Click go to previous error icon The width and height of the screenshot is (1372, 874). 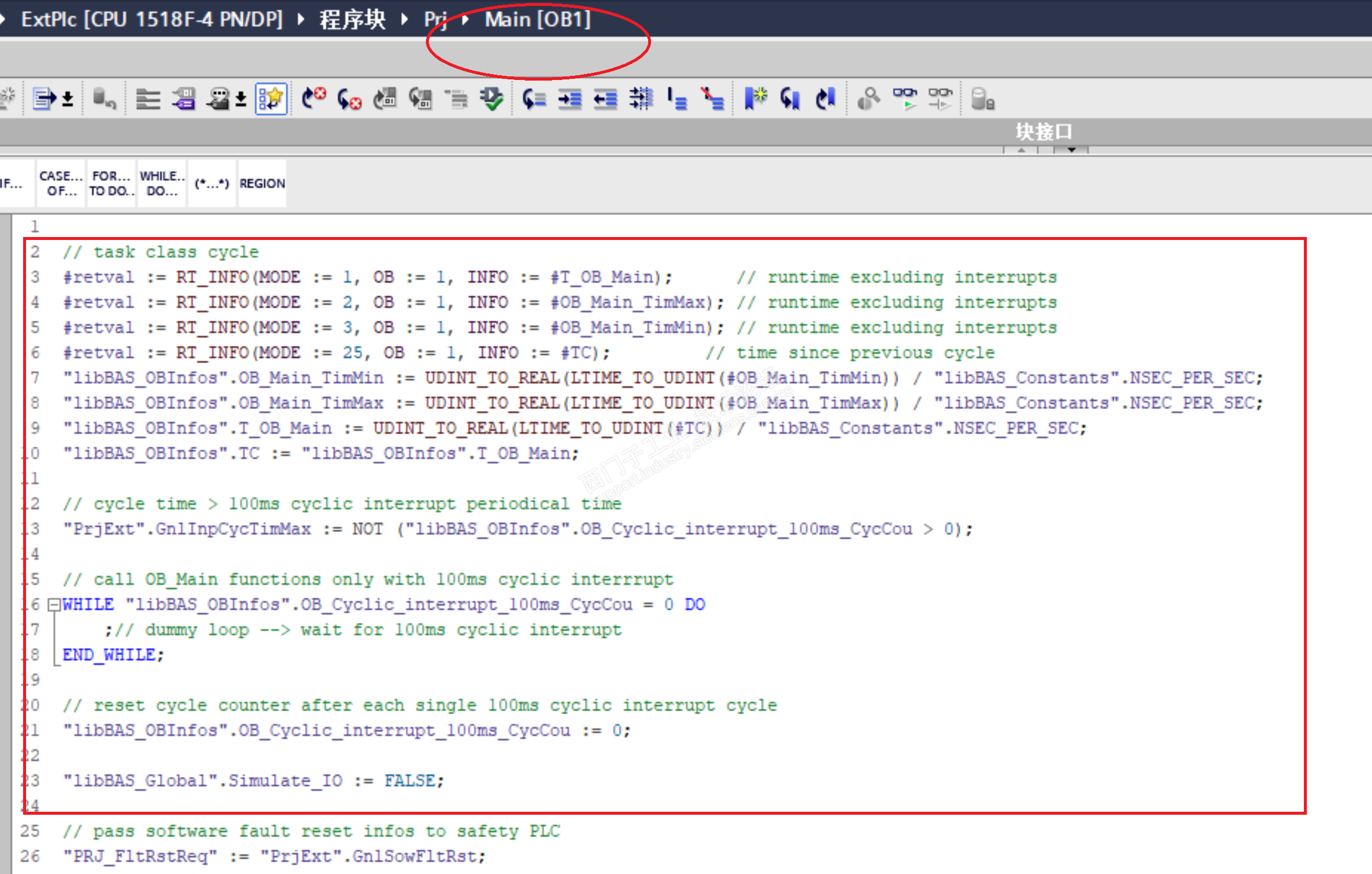[313, 98]
